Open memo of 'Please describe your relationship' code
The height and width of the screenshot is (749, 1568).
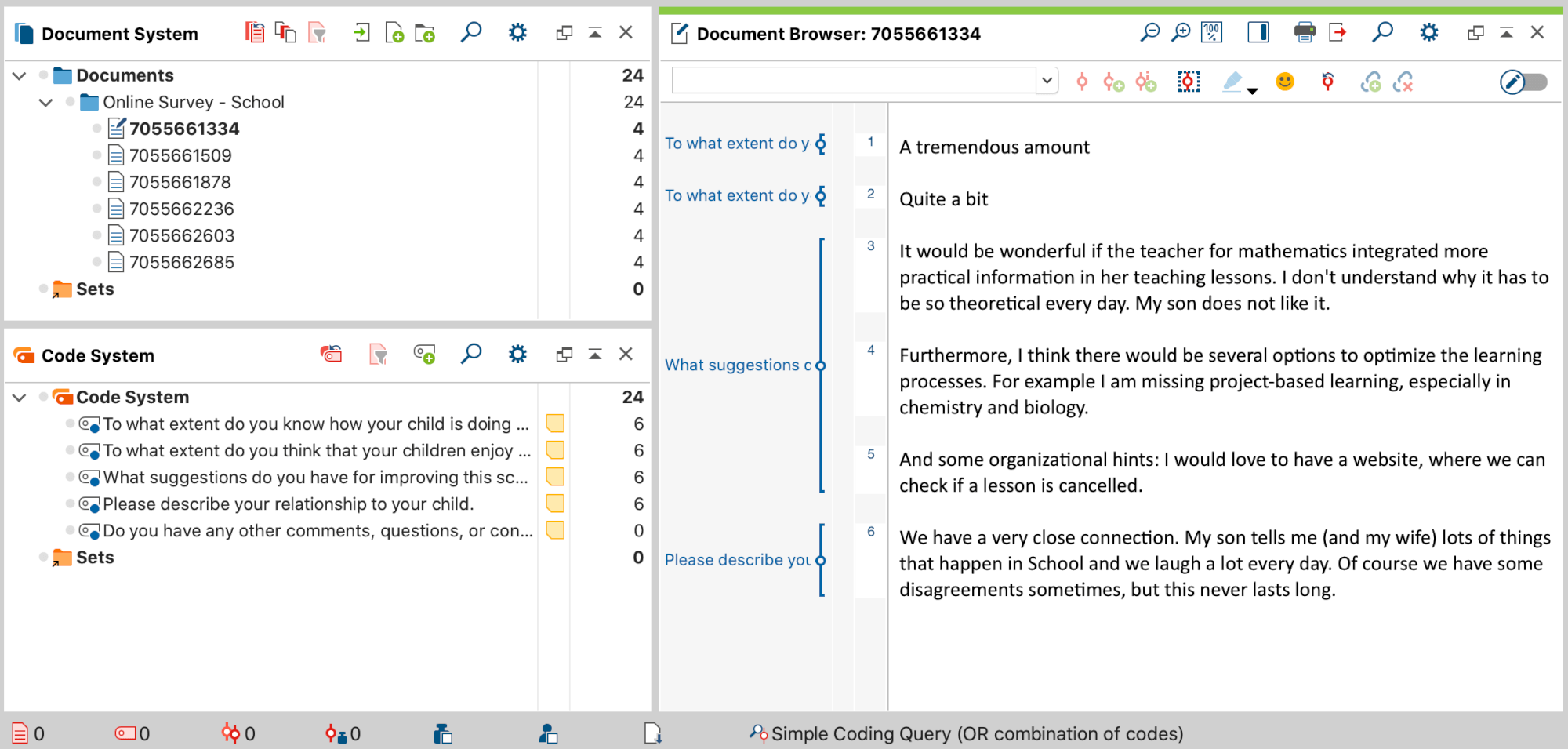[x=555, y=504]
